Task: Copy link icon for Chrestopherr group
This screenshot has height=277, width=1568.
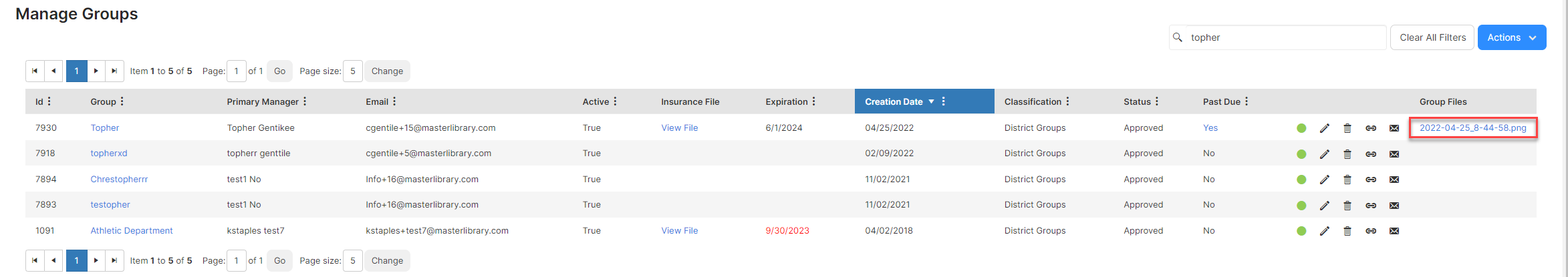Action: point(1371,180)
